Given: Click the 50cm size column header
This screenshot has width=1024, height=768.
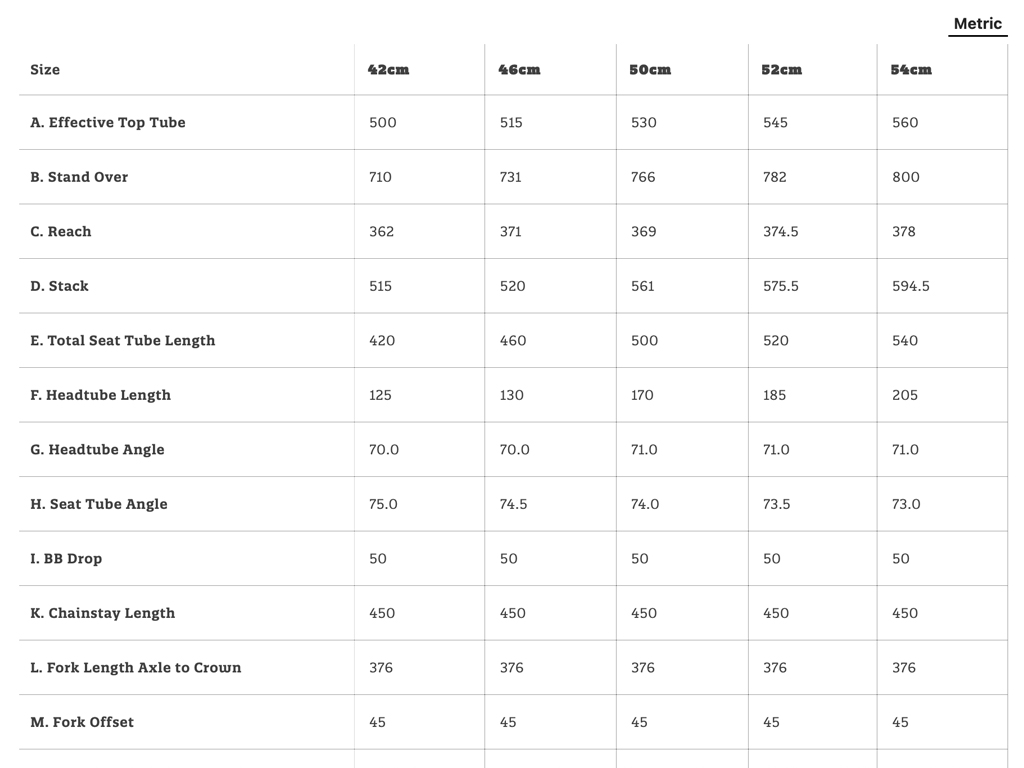Looking at the screenshot, I should click(650, 70).
